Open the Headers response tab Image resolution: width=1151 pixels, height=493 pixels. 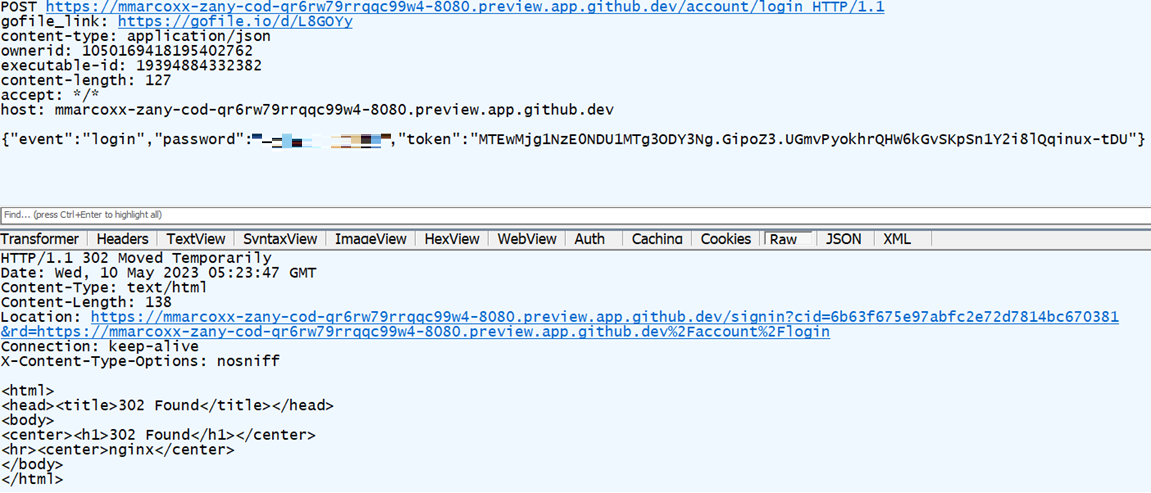point(122,239)
